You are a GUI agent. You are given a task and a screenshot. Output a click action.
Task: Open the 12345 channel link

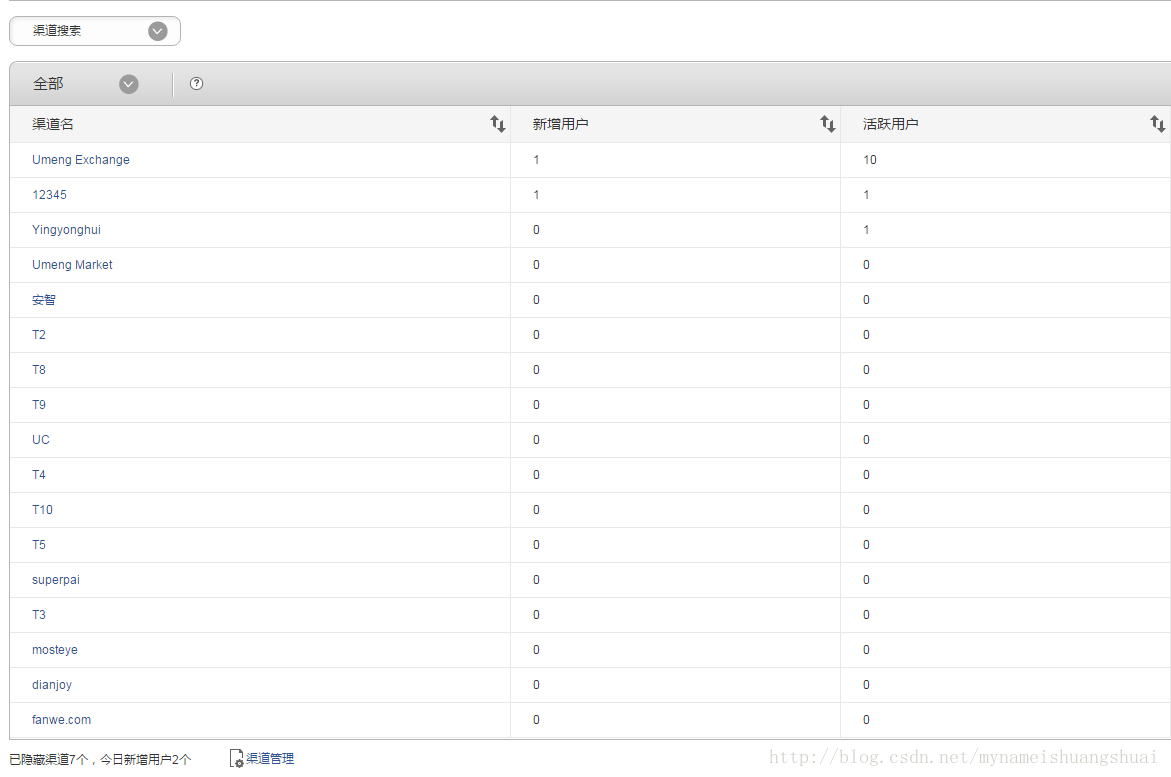pyautogui.click(x=49, y=195)
